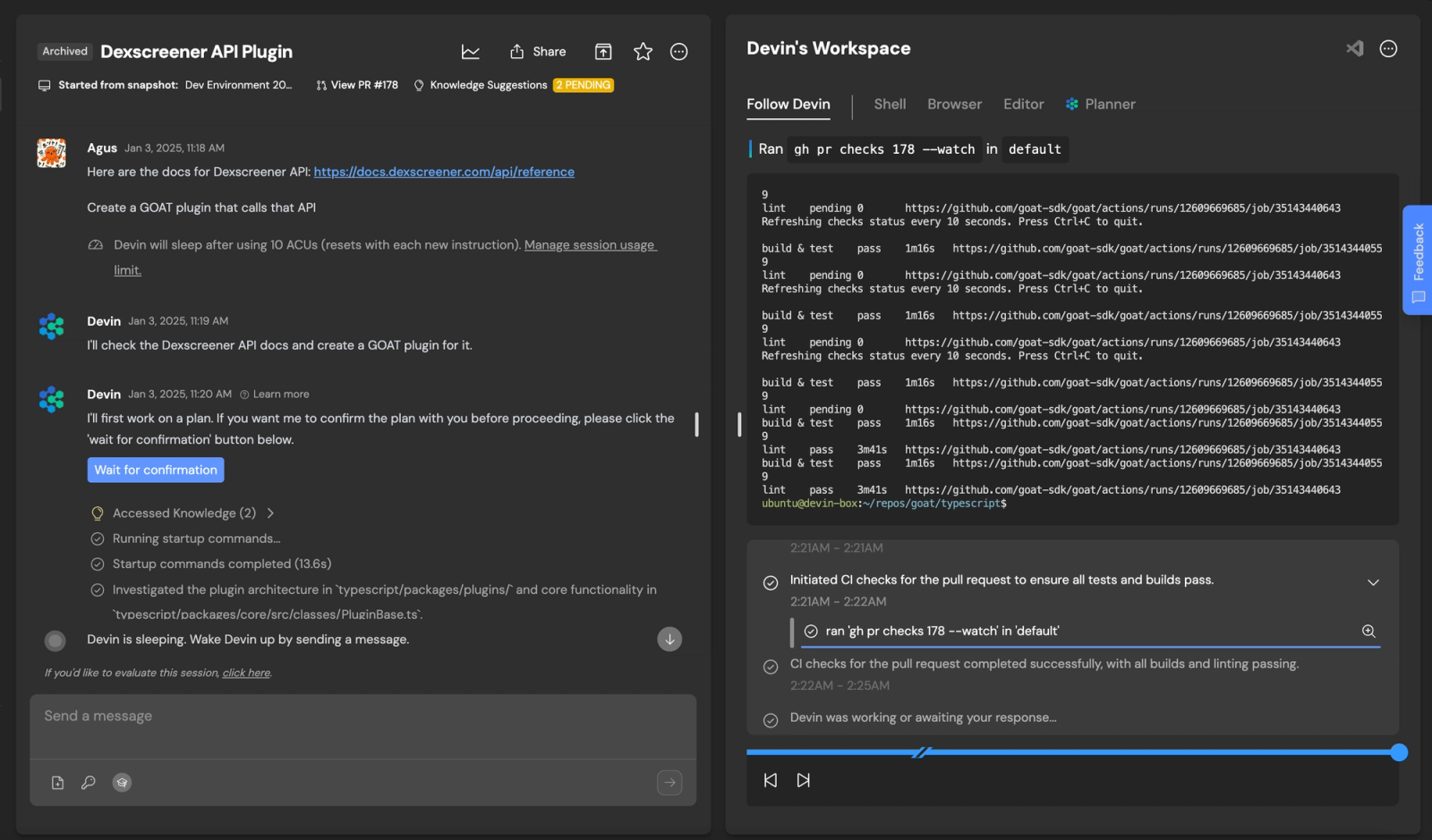
Task: Collapse the Initiated CI checks step
Action: click(1373, 582)
